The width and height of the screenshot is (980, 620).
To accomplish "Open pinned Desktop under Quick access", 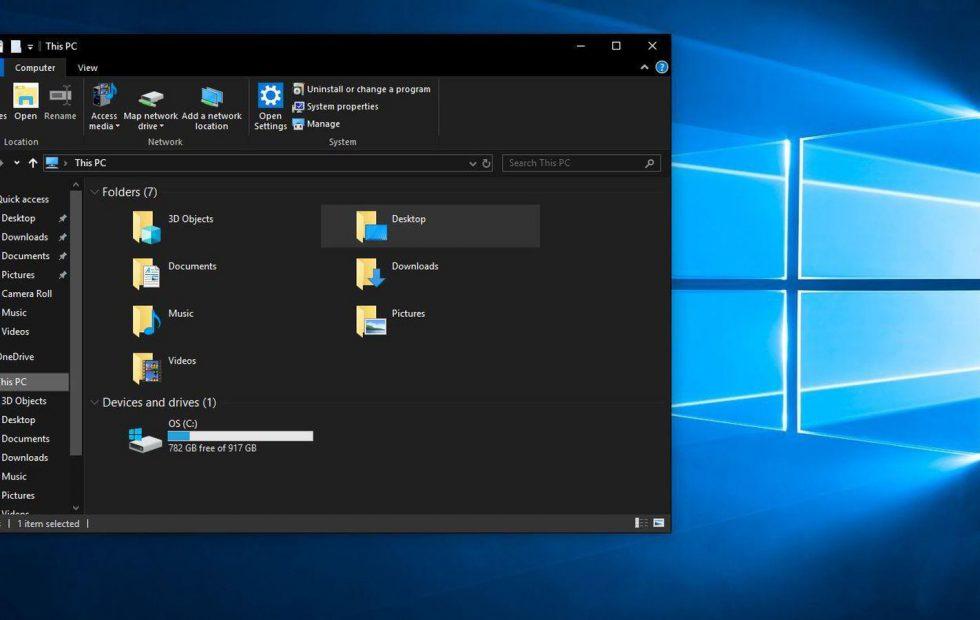I will [x=18, y=218].
